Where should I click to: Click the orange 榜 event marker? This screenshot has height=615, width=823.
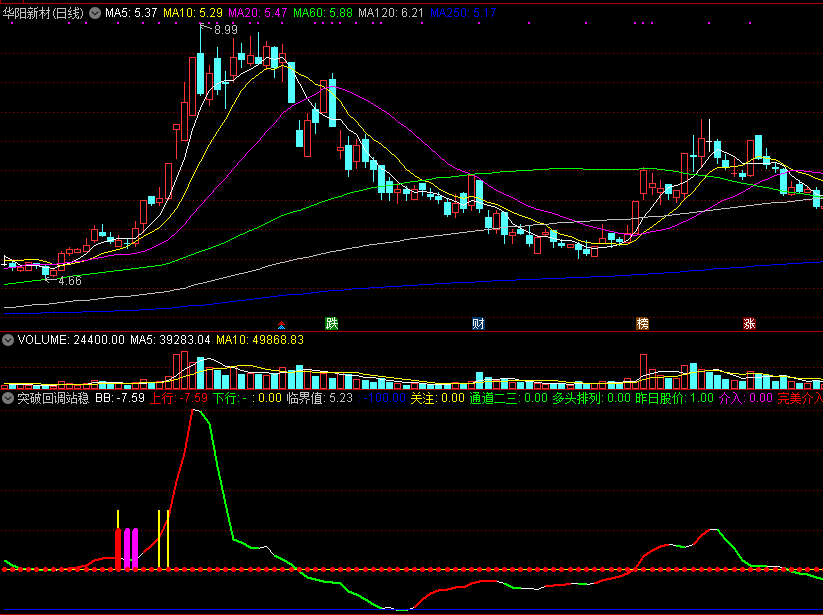tap(642, 323)
